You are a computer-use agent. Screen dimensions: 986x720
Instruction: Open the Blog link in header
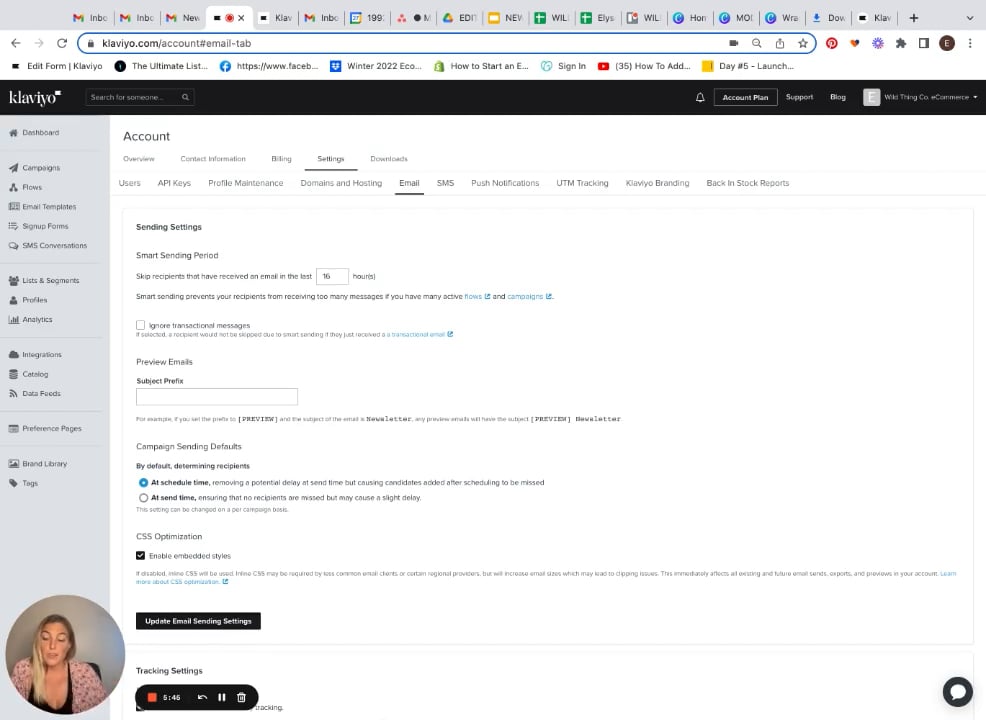click(838, 97)
